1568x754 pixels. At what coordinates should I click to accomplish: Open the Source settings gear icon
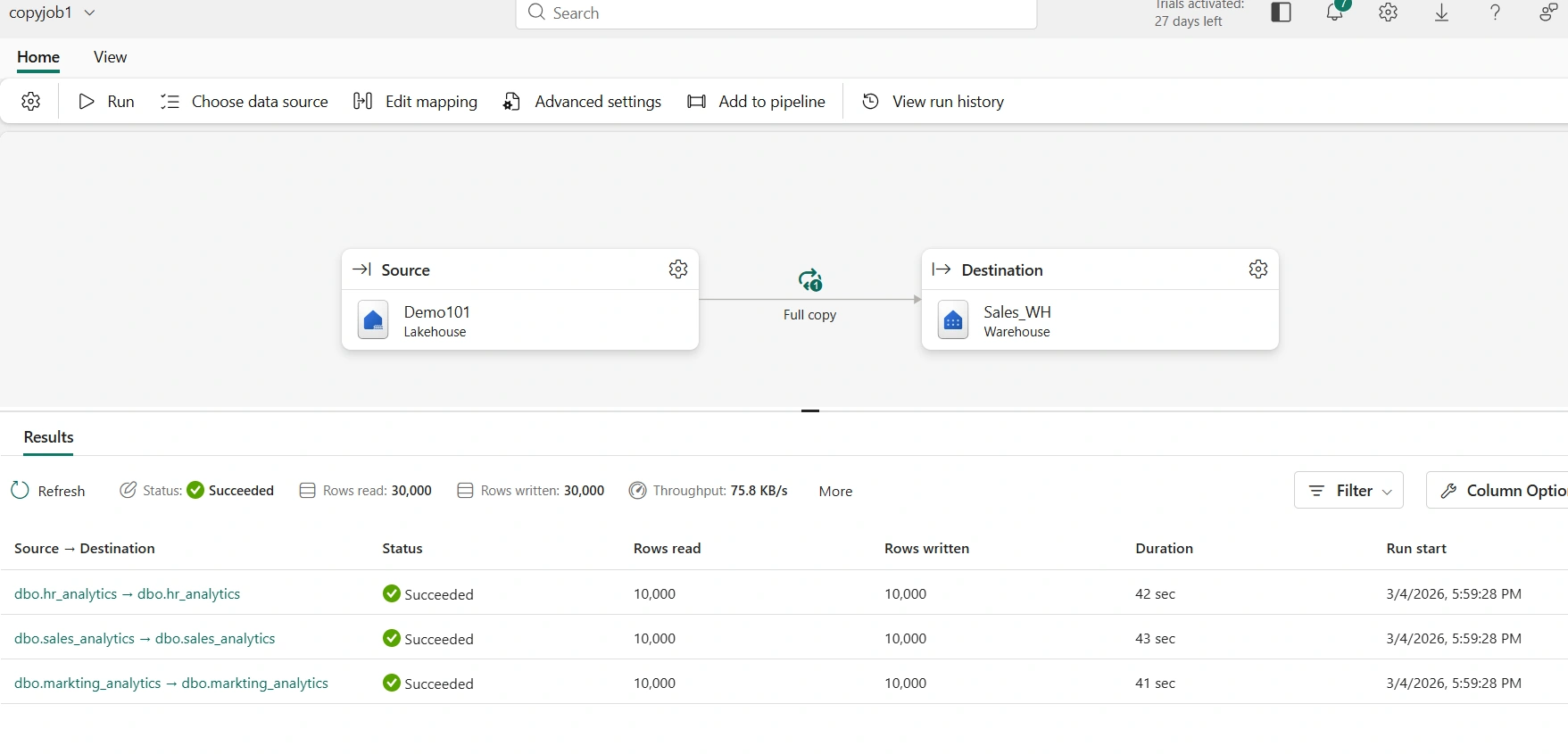(x=678, y=269)
